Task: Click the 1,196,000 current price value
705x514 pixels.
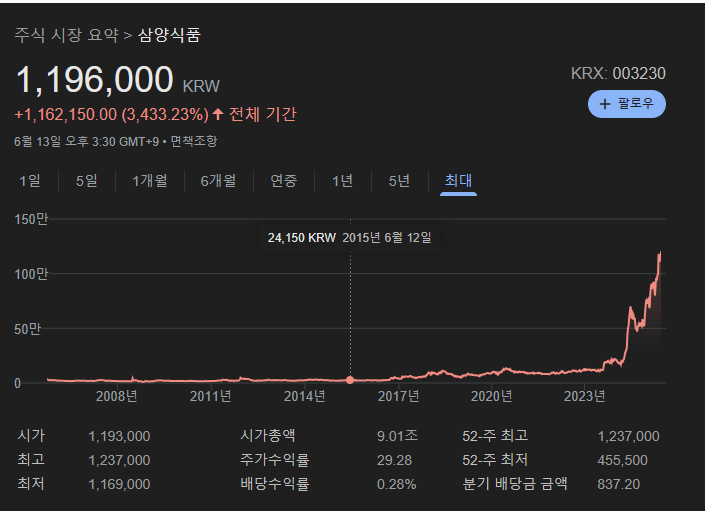Action: coord(94,80)
